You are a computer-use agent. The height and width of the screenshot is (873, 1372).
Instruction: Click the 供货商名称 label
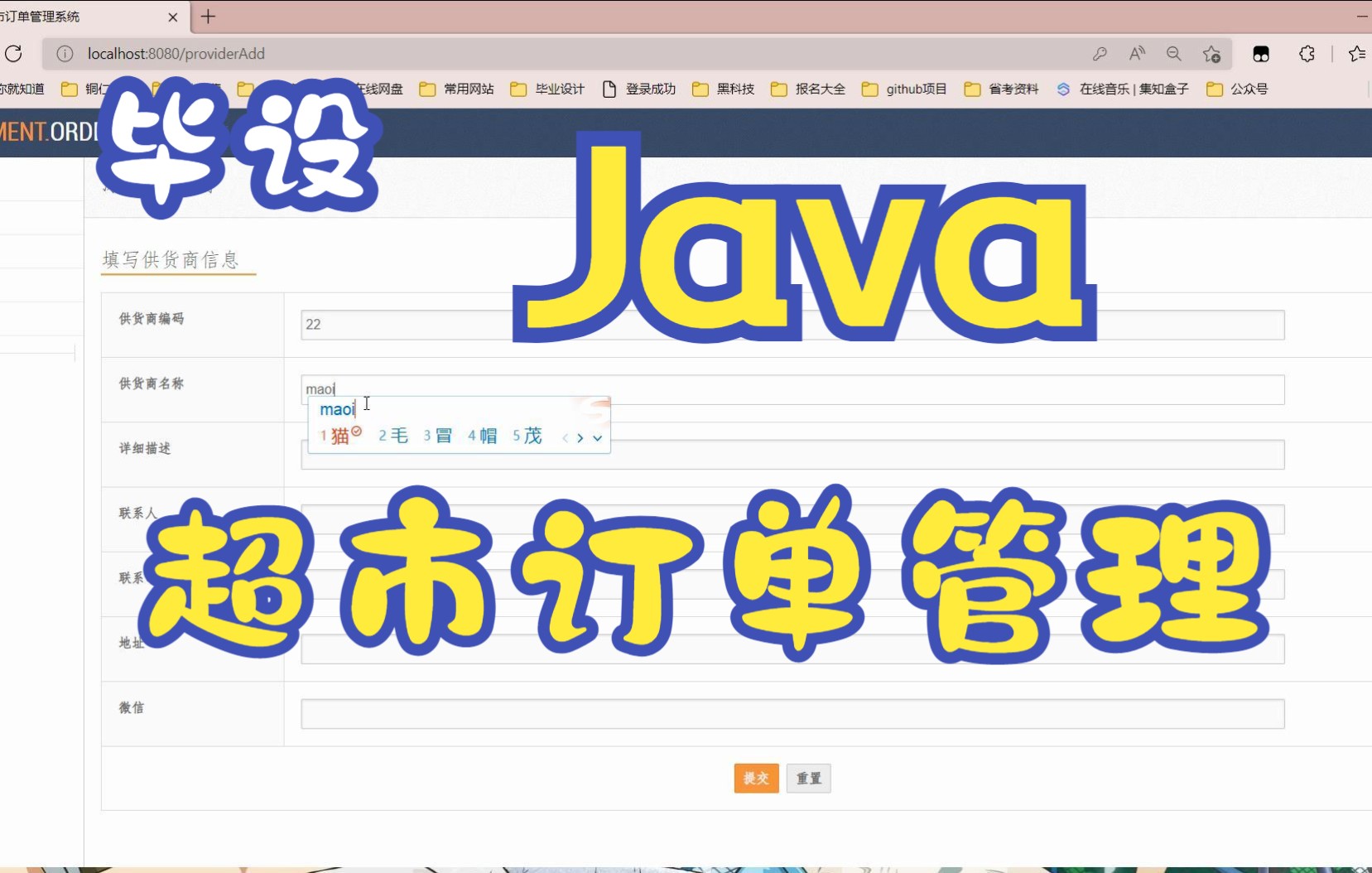coord(152,383)
